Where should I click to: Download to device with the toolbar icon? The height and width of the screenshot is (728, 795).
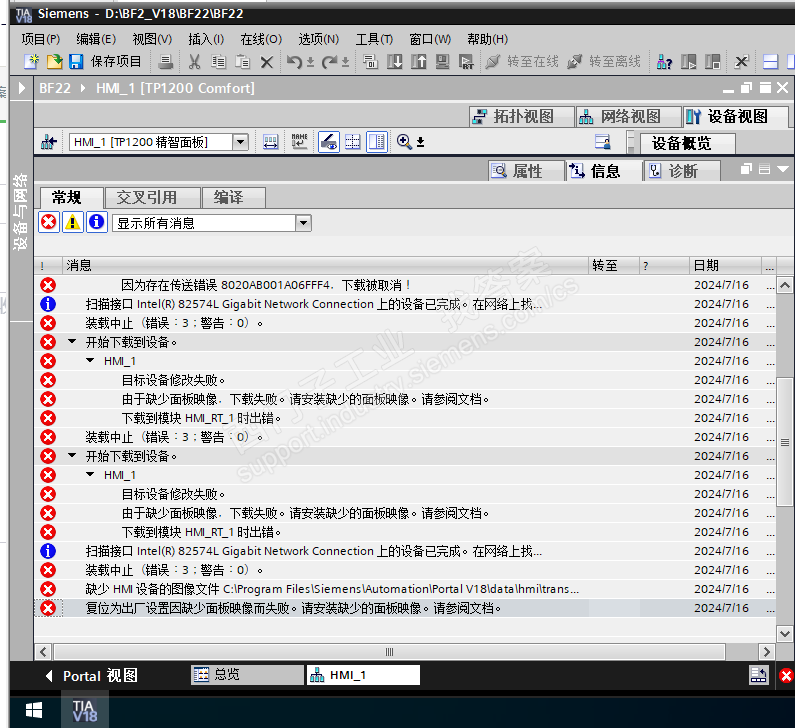pos(394,62)
